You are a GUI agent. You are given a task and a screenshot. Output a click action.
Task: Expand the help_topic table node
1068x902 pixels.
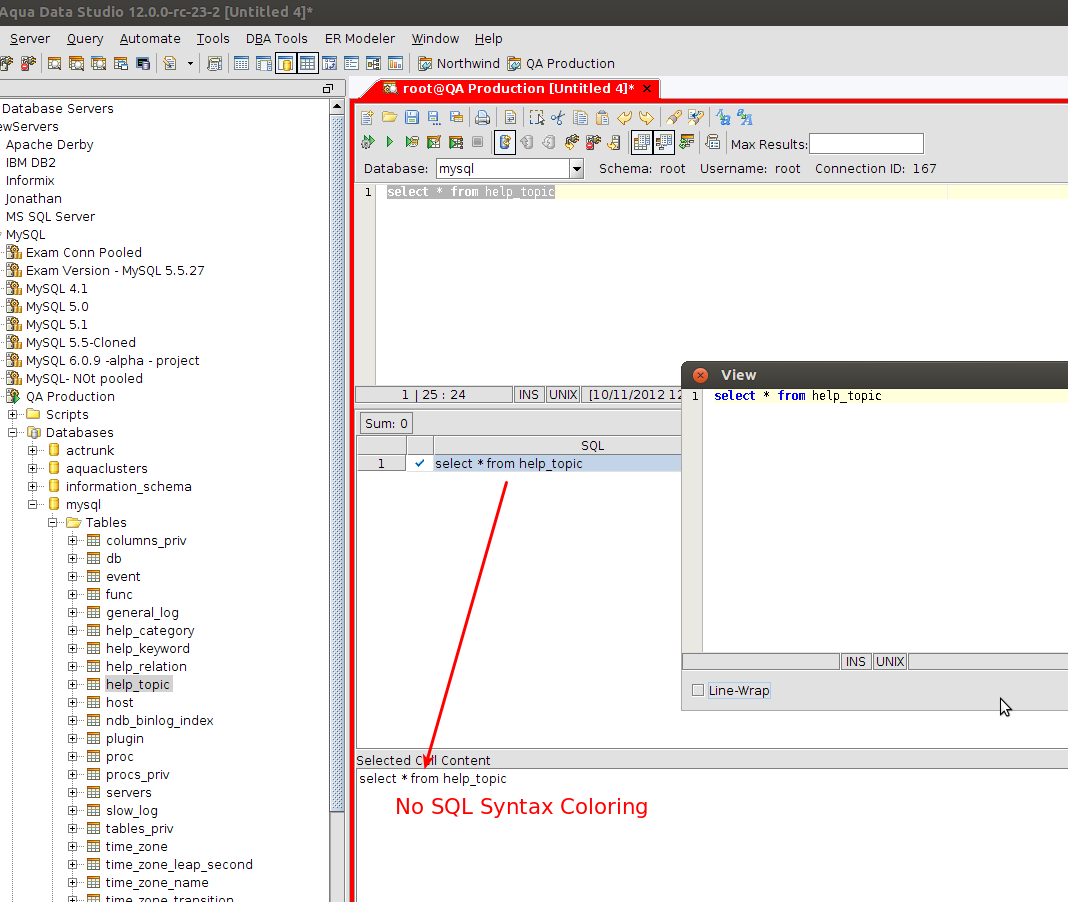(x=72, y=684)
